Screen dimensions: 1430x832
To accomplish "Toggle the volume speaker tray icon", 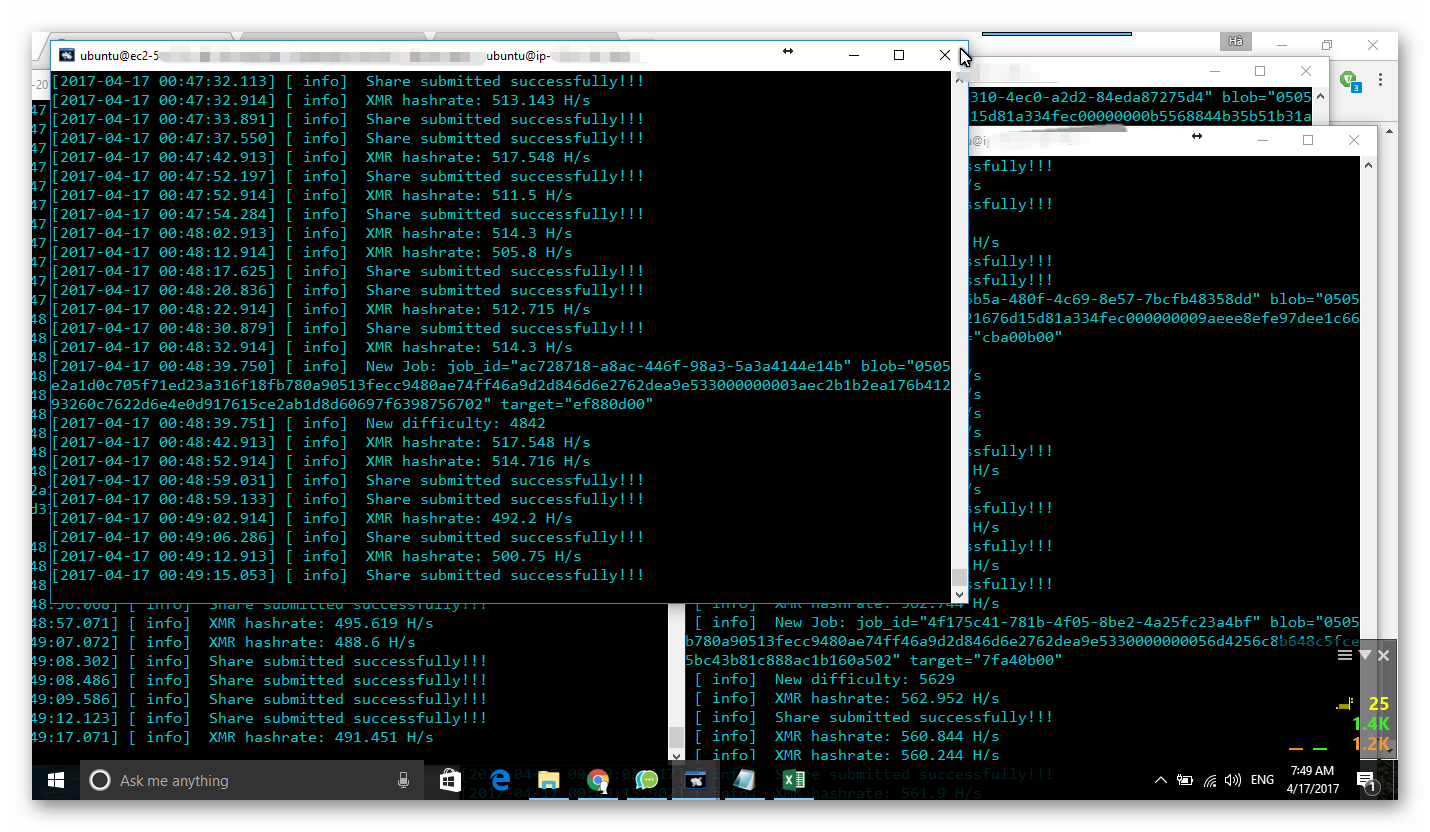I will pos(1233,780).
